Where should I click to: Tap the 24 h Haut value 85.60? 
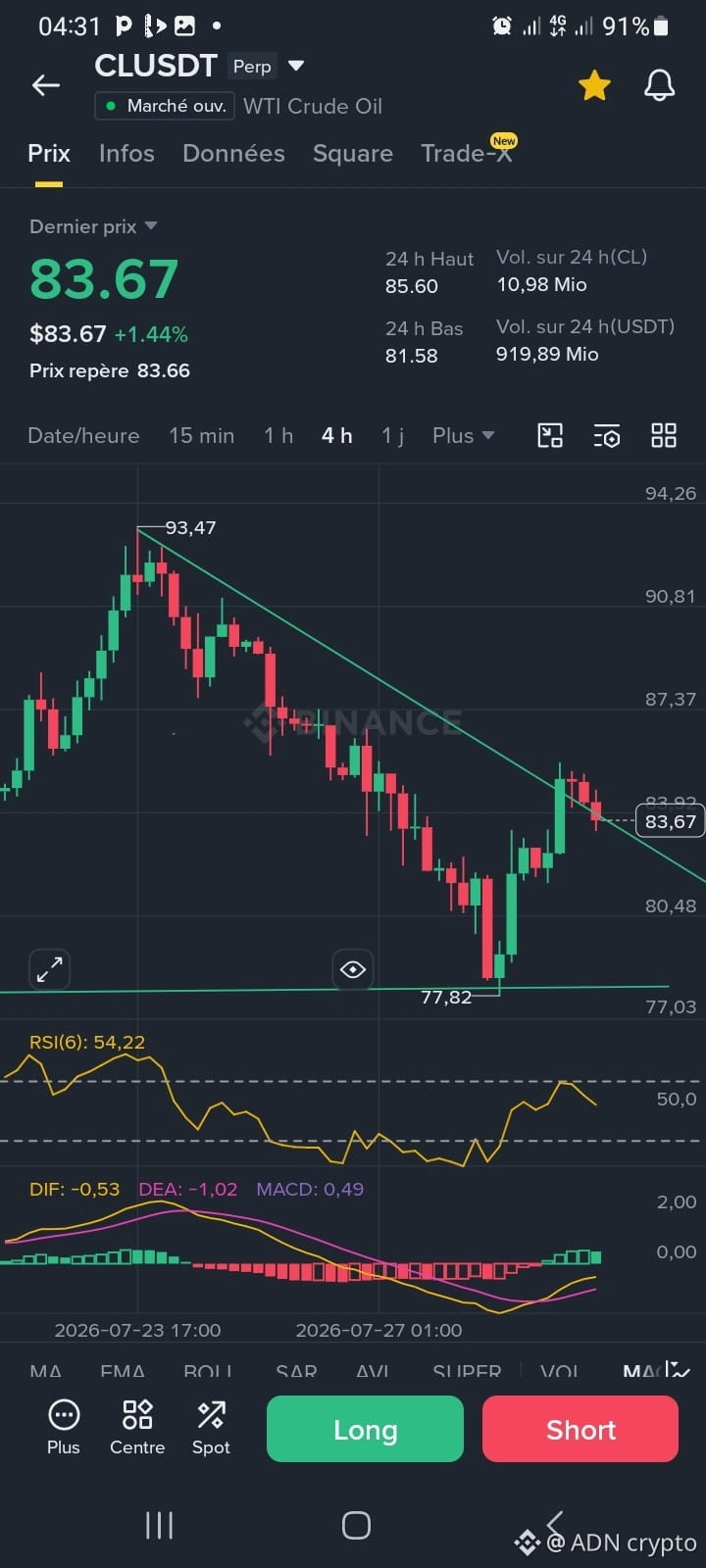[x=412, y=286]
